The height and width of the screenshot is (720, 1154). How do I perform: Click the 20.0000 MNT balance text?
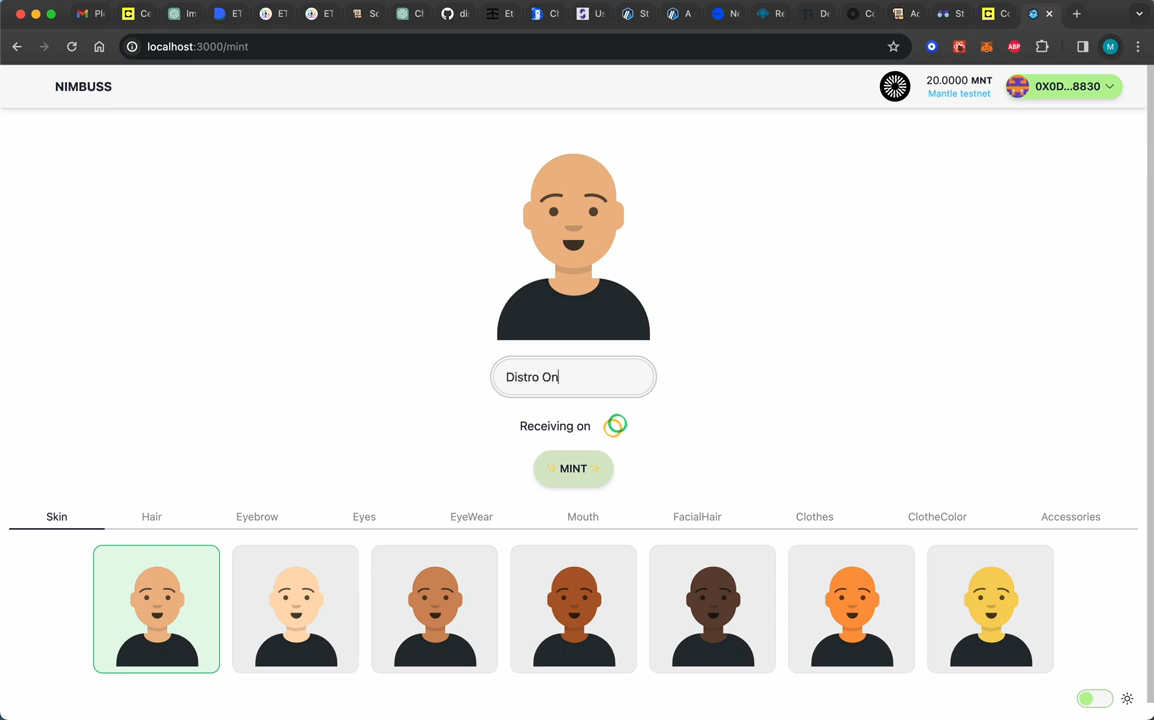coord(959,80)
